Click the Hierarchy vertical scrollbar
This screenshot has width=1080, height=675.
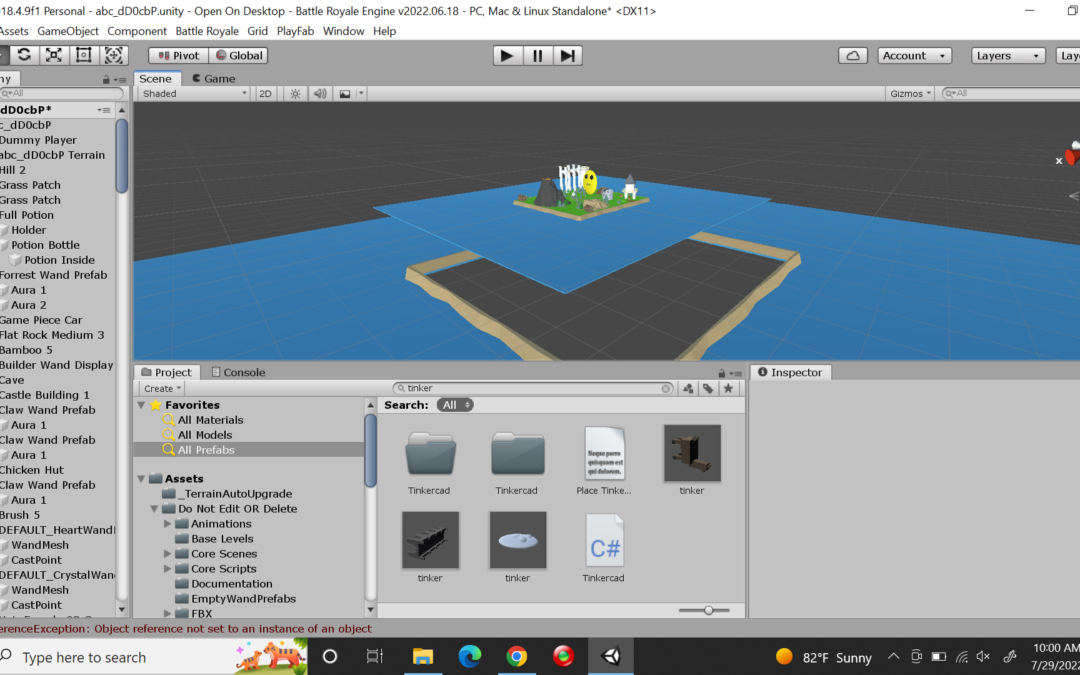122,156
